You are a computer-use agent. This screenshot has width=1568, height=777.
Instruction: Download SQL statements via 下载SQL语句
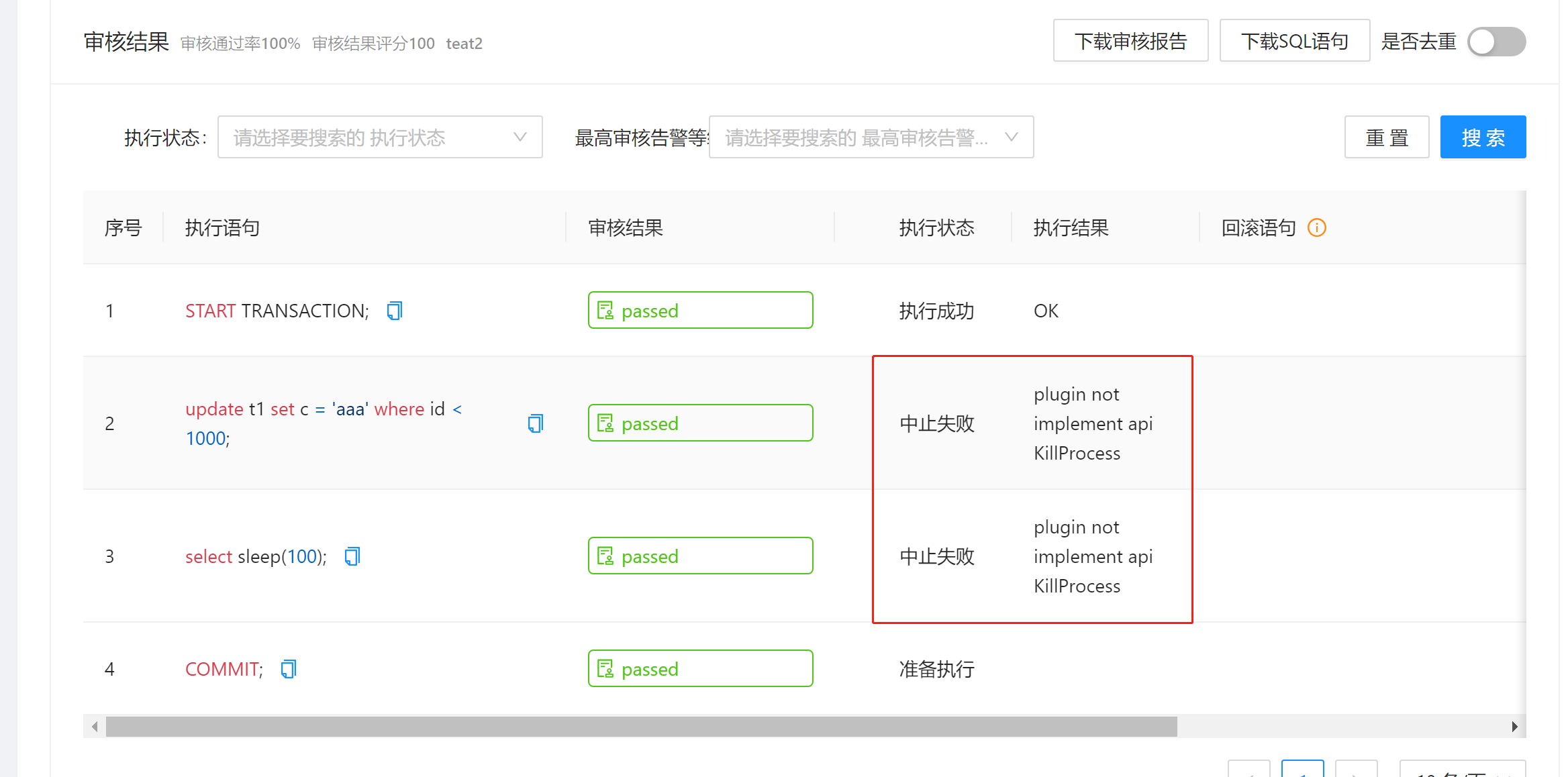(x=1295, y=40)
